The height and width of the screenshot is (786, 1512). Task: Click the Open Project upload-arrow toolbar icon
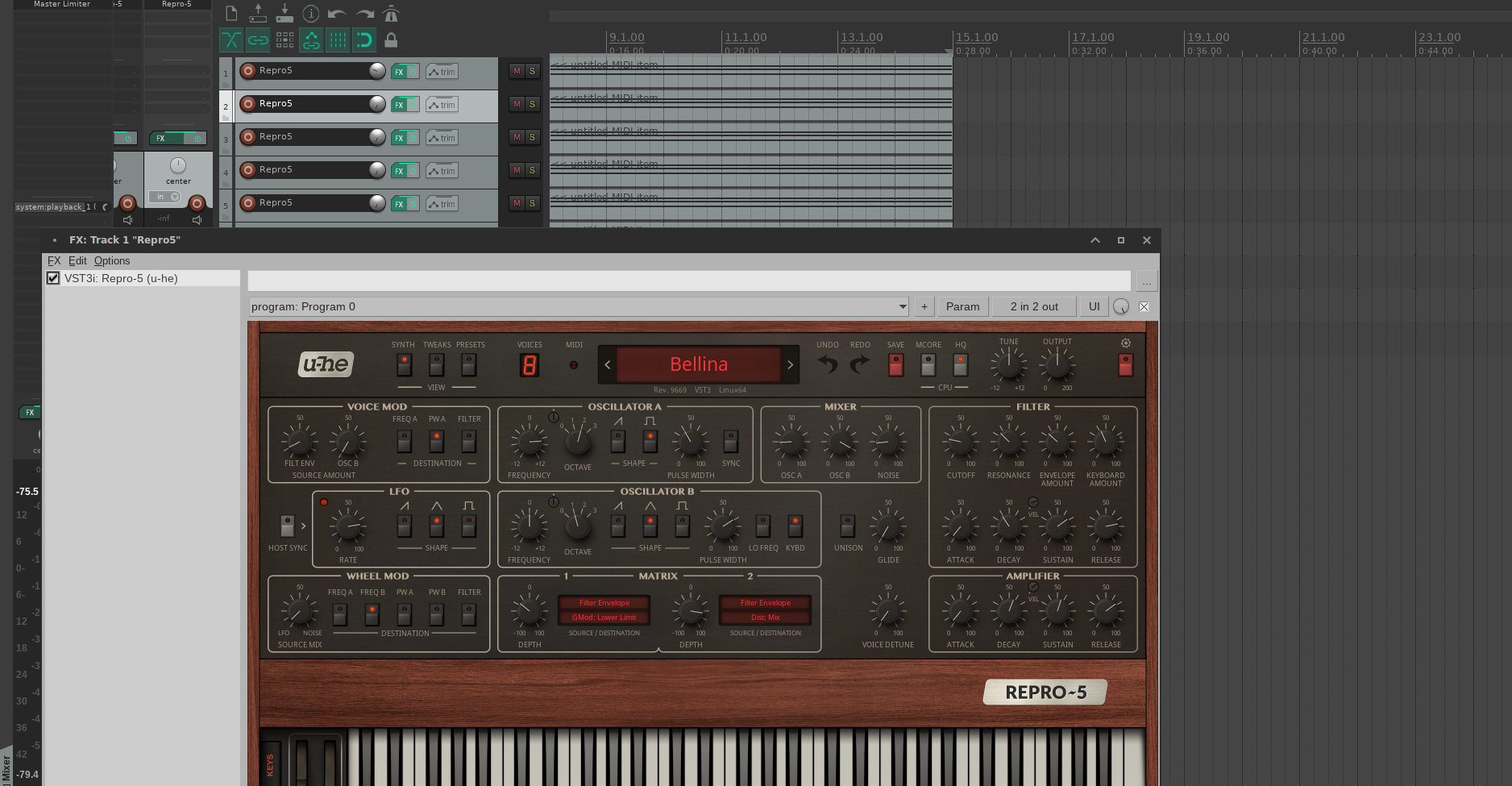pos(258,14)
